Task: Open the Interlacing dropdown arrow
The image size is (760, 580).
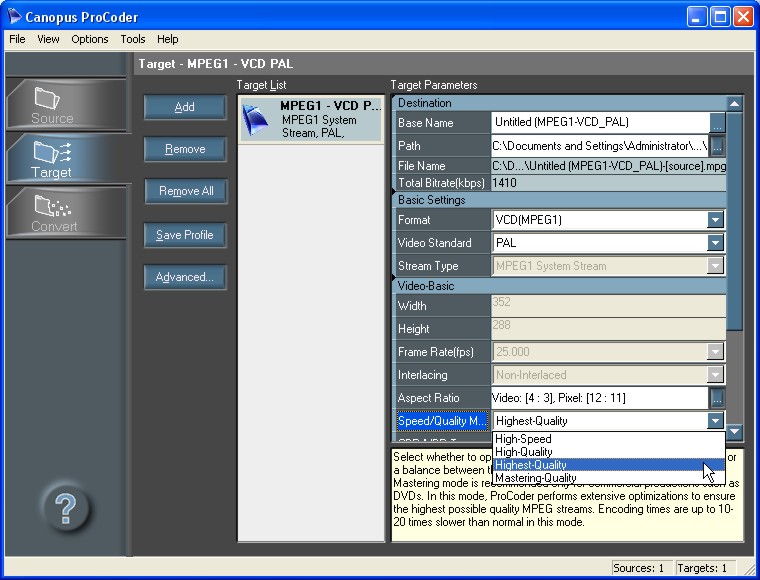Action: 715,375
